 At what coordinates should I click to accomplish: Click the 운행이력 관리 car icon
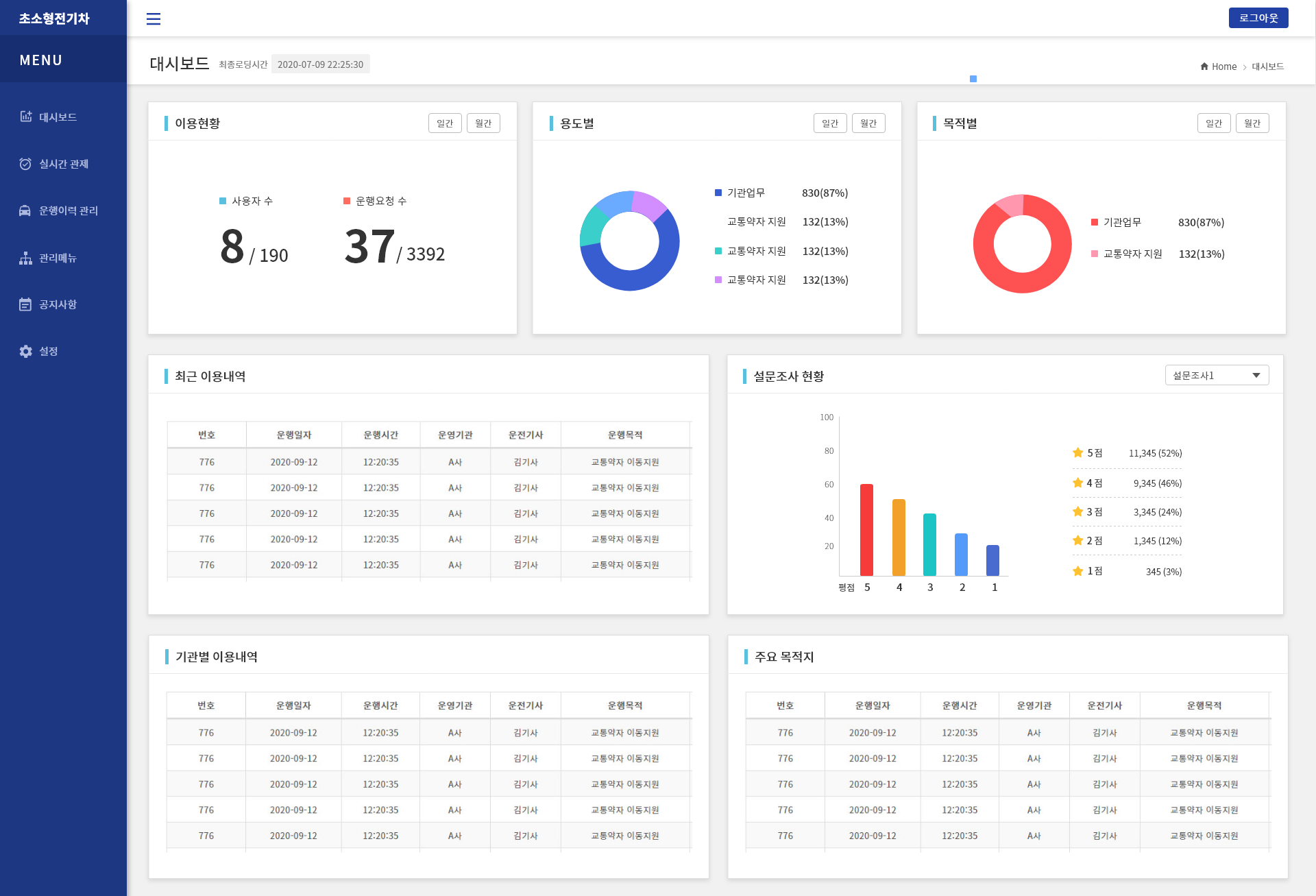25,210
